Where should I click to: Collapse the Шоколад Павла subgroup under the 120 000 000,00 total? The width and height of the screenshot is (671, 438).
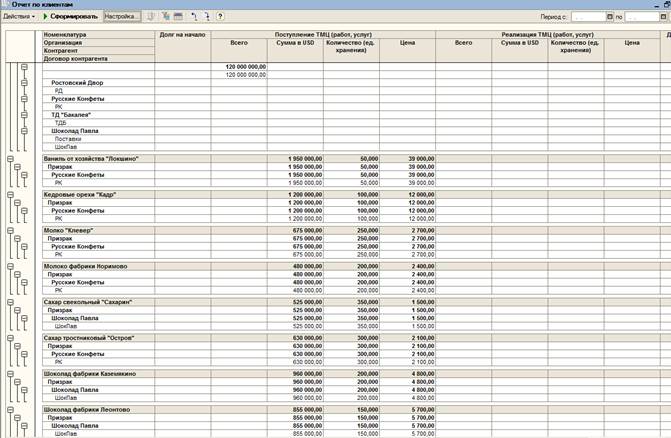pos(24,131)
